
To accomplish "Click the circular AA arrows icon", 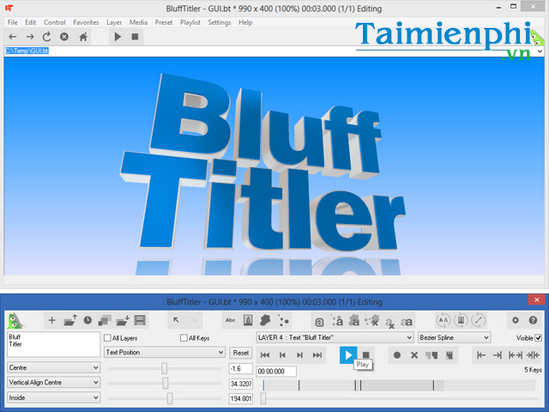I will (443, 320).
